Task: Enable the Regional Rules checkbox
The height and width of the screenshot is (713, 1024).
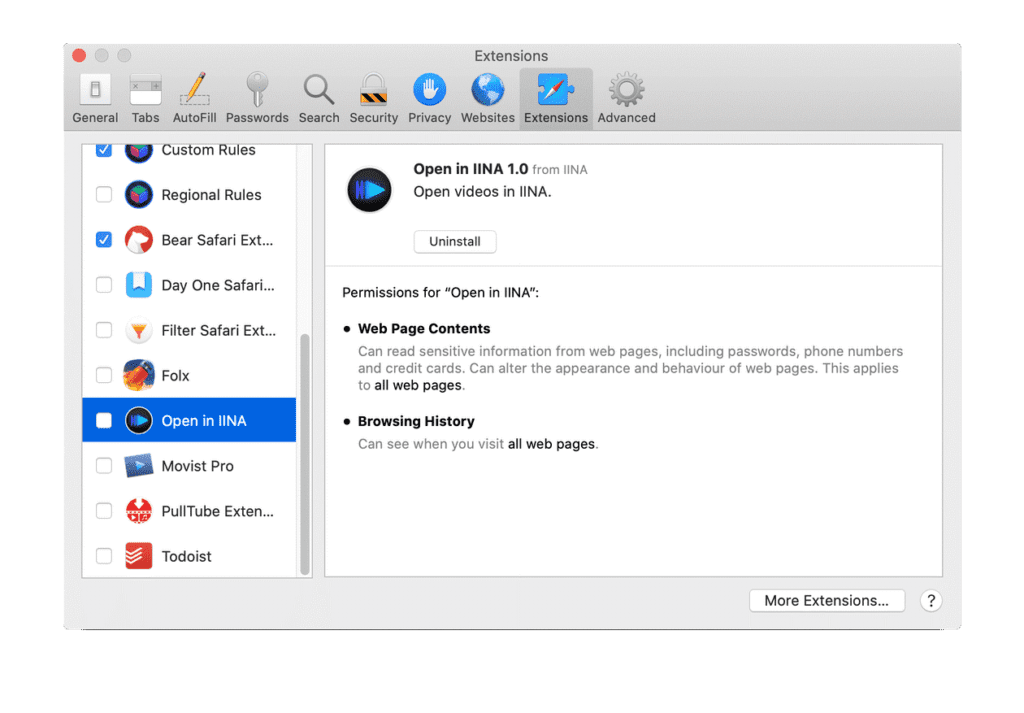Action: (104, 195)
